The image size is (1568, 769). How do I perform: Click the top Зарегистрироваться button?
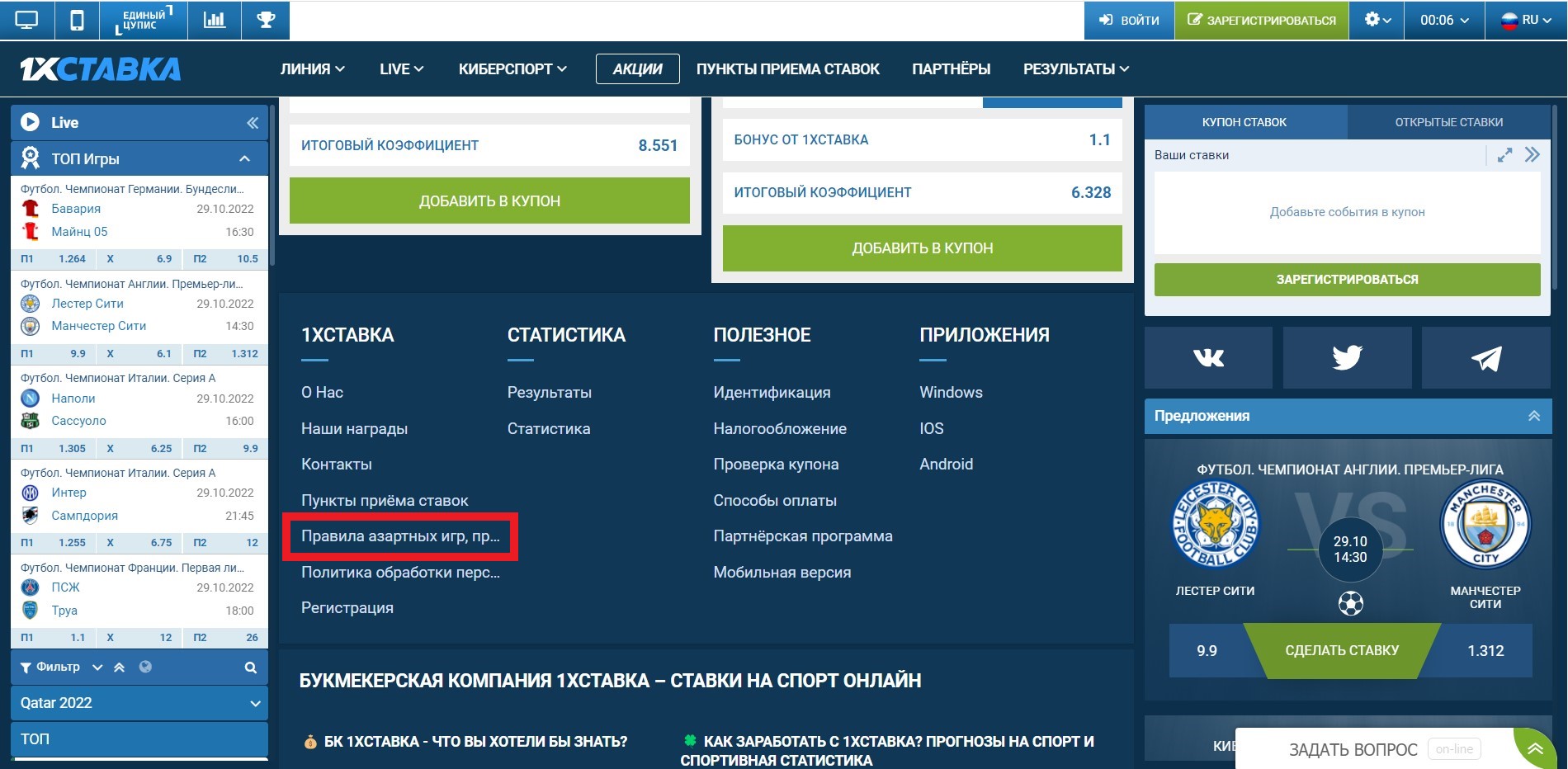[1262, 20]
